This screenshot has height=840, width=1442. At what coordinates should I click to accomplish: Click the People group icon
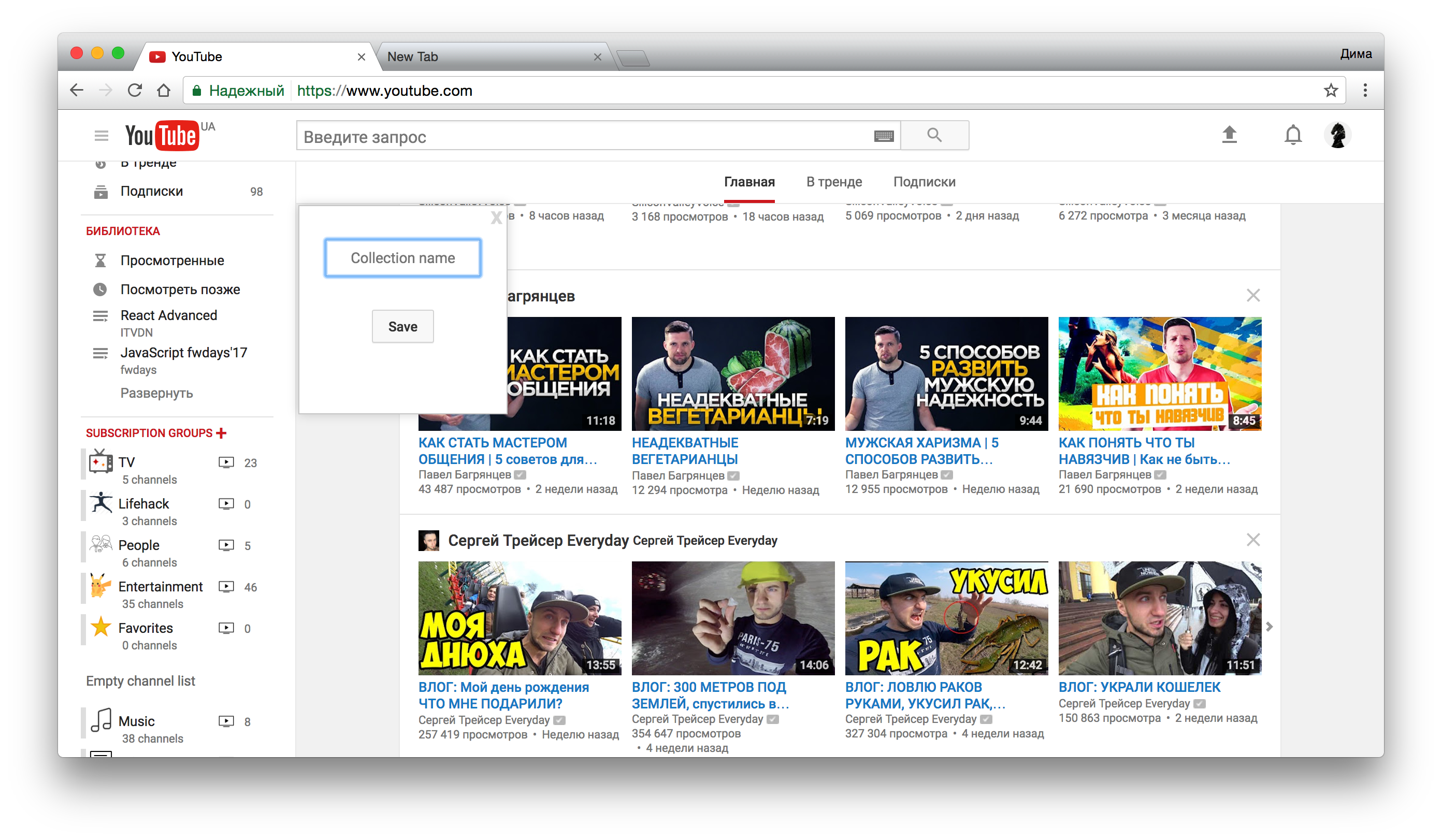click(100, 544)
